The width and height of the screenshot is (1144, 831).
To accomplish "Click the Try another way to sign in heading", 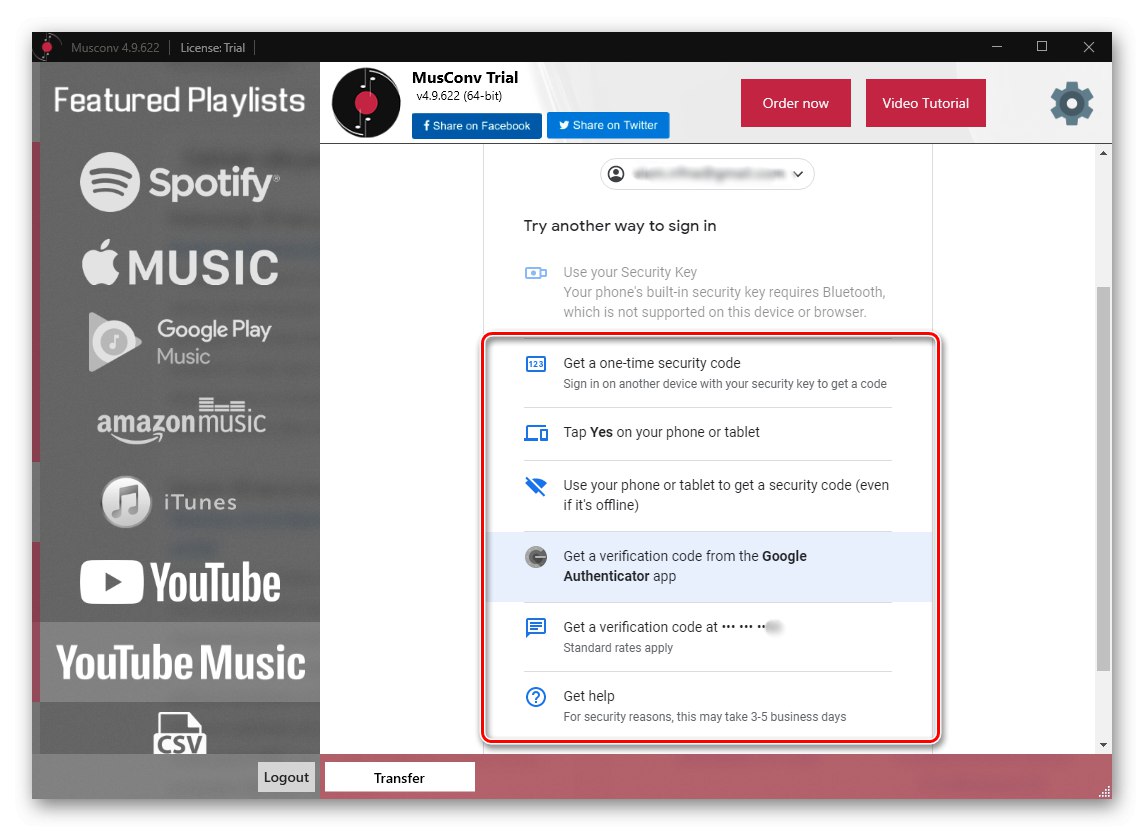I will pos(619,226).
